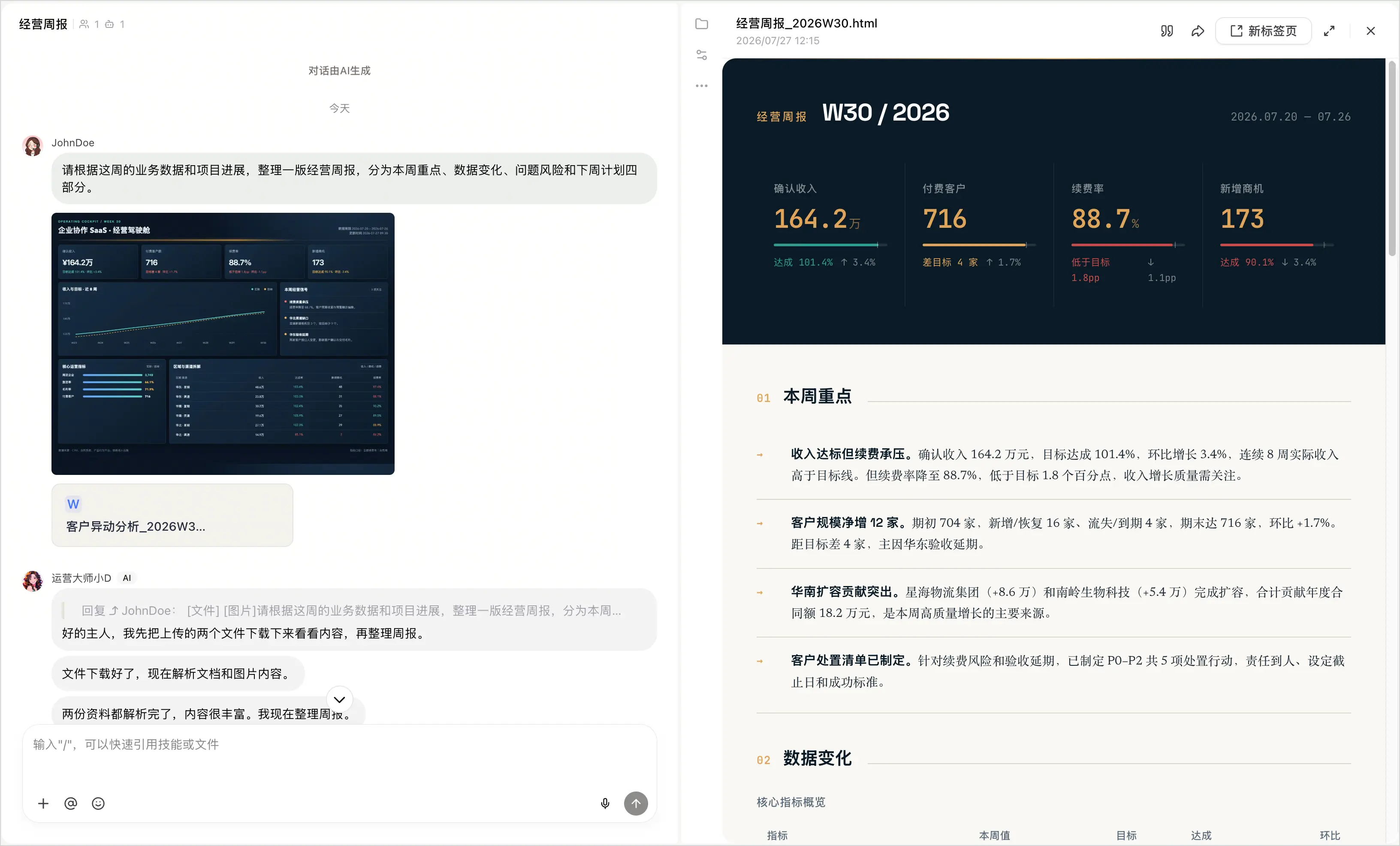Open the emoji picker icon
Screen dimensions: 1400x846
point(98,804)
